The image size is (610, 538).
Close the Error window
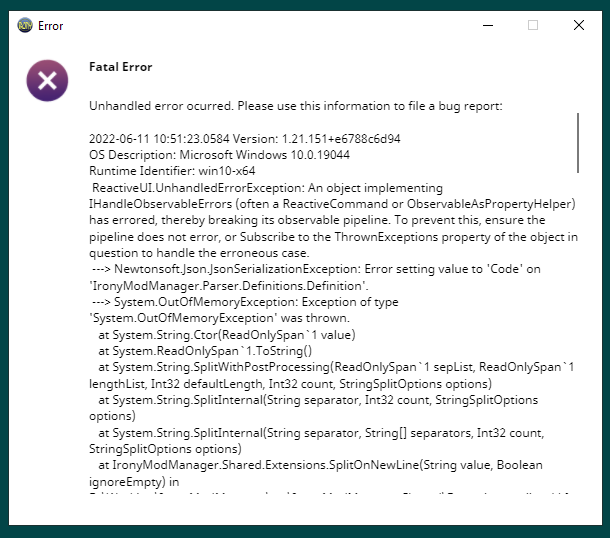click(578, 25)
